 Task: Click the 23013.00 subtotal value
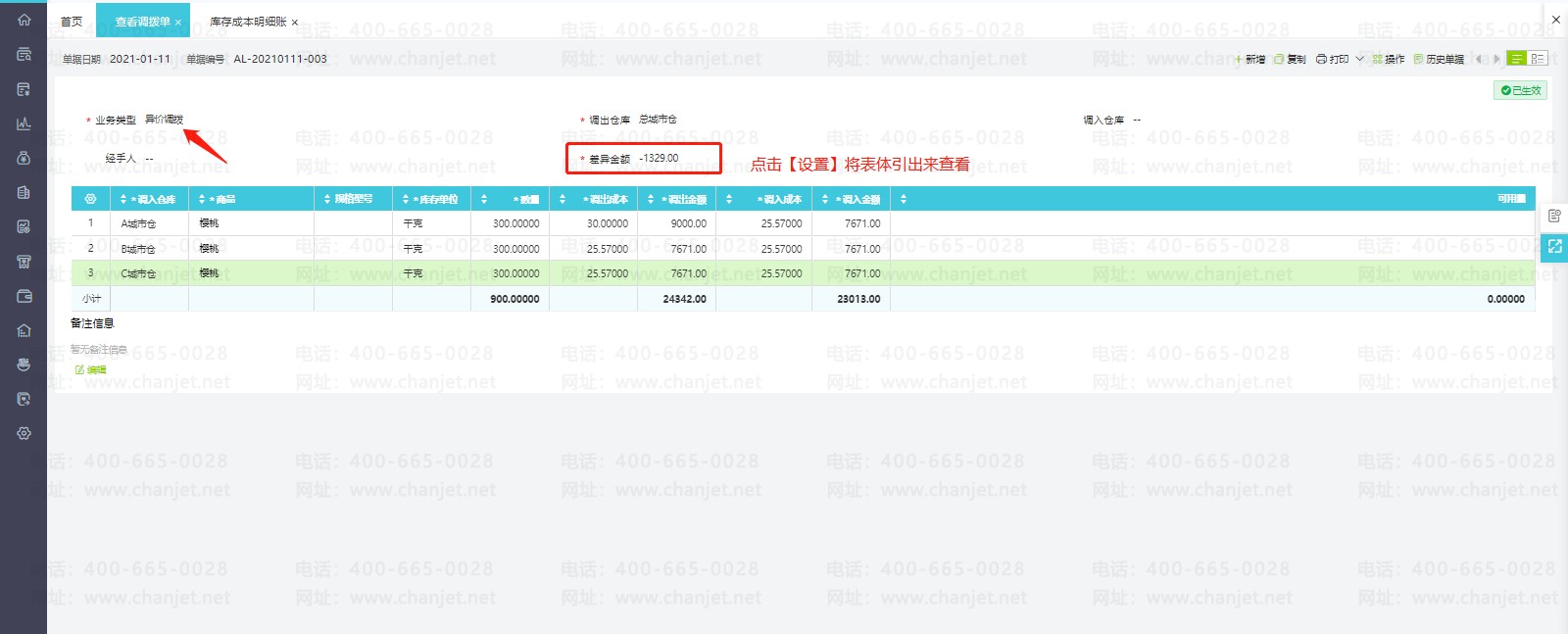(x=858, y=299)
